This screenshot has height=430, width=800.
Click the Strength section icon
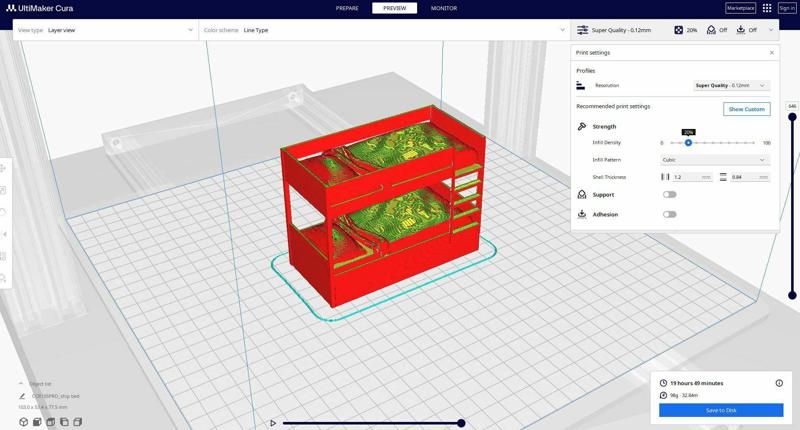582,127
